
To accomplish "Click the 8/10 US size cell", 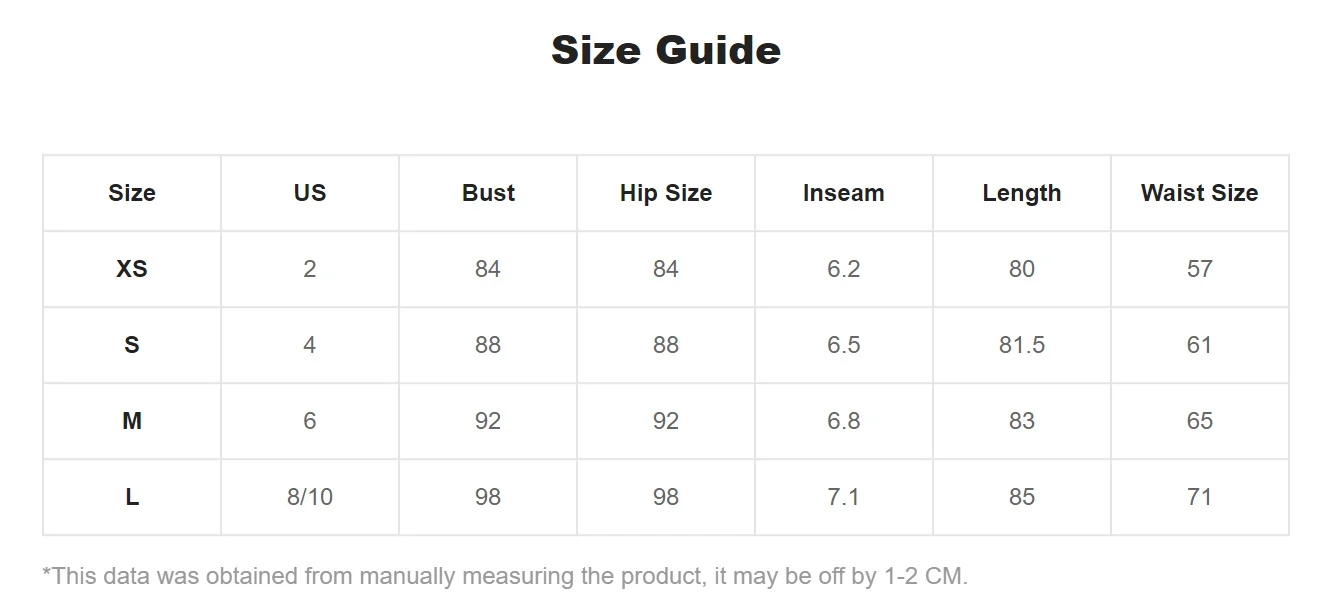I will click(x=310, y=497).
